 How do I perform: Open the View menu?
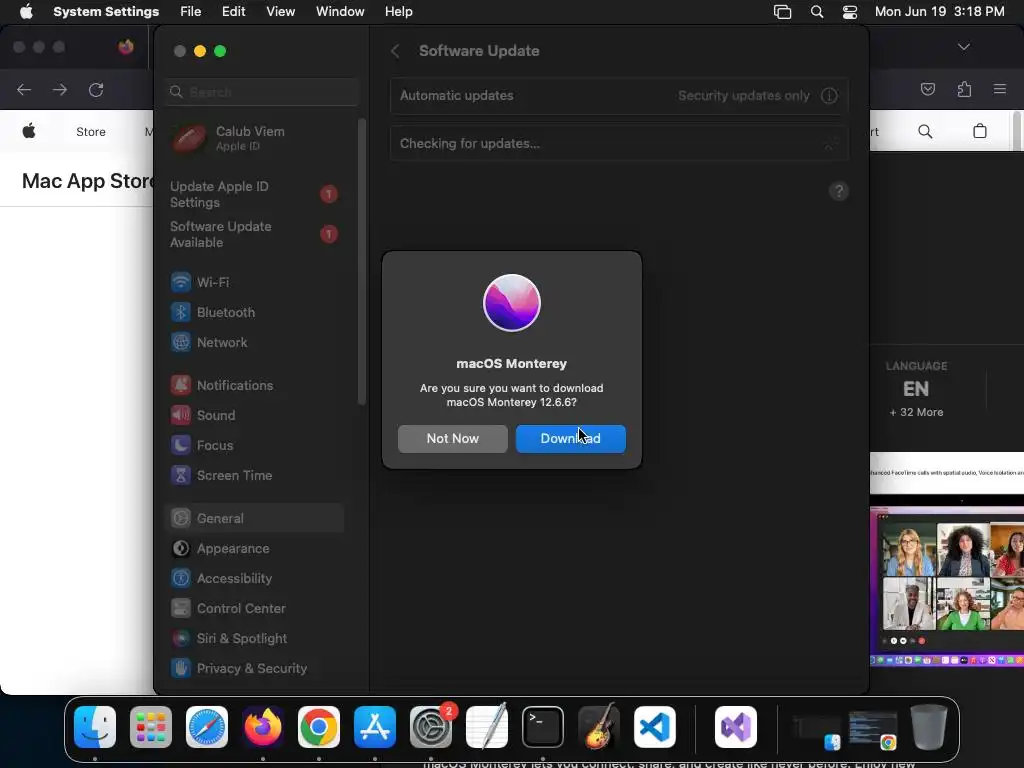(x=280, y=12)
